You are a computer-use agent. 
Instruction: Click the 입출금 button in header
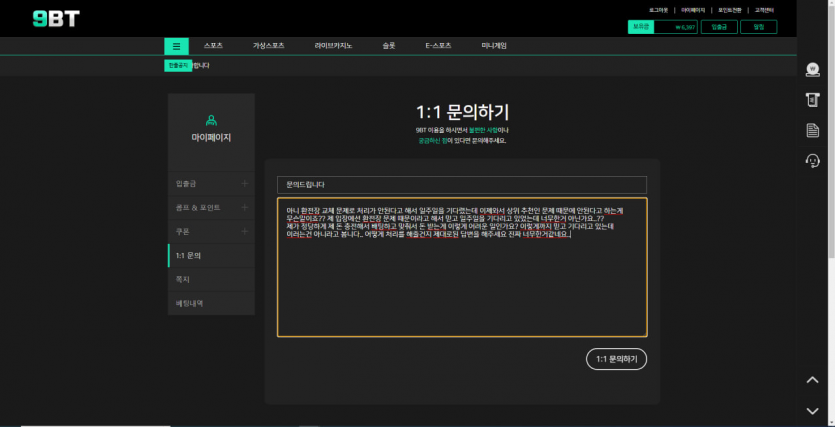tap(719, 27)
